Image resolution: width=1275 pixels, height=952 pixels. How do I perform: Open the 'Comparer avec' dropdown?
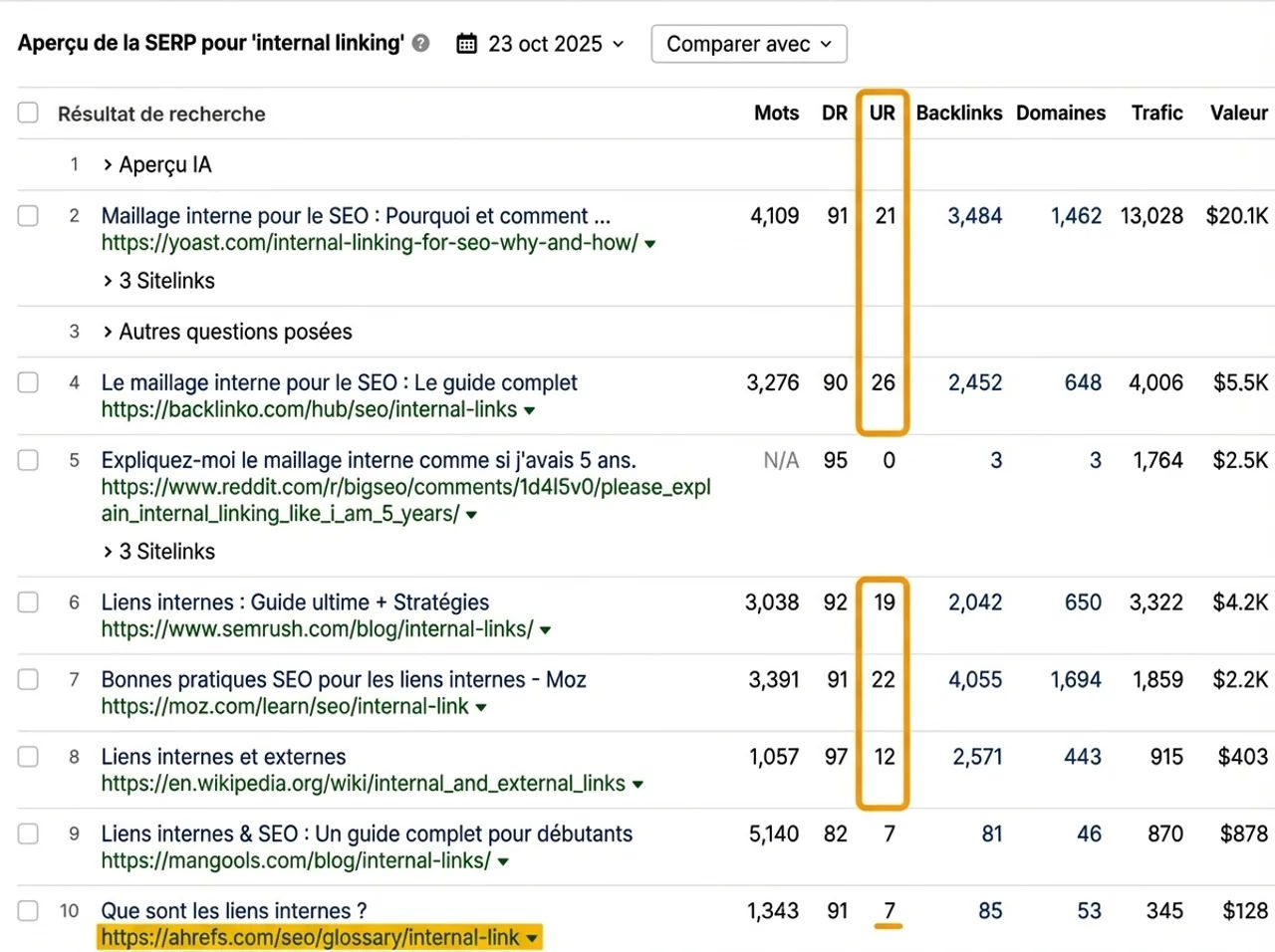(748, 43)
